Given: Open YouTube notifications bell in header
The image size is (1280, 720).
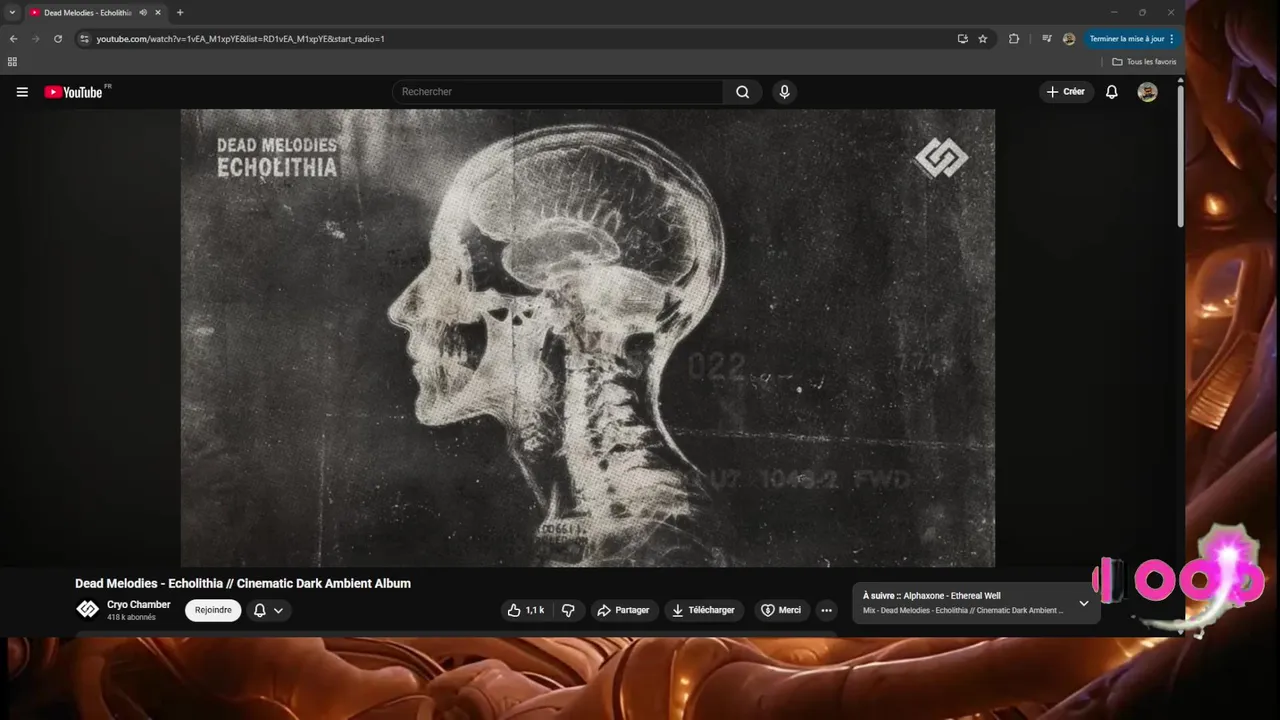Looking at the screenshot, I should point(1111,92).
